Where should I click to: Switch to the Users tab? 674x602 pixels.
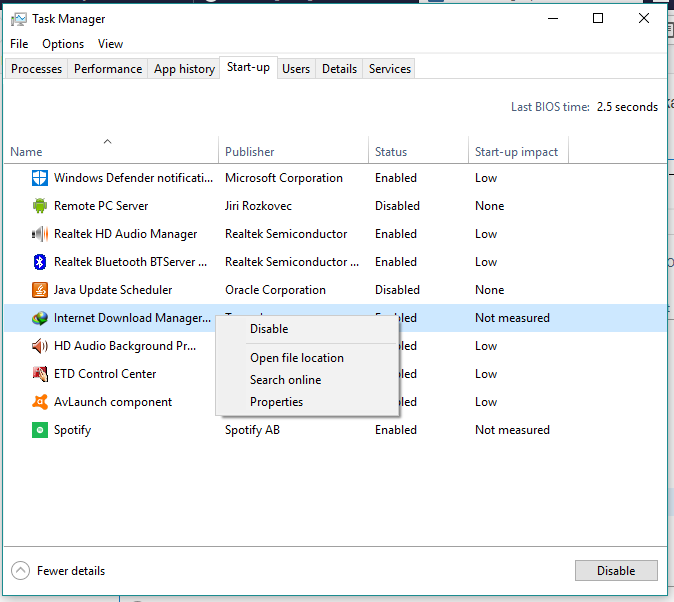click(x=296, y=69)
